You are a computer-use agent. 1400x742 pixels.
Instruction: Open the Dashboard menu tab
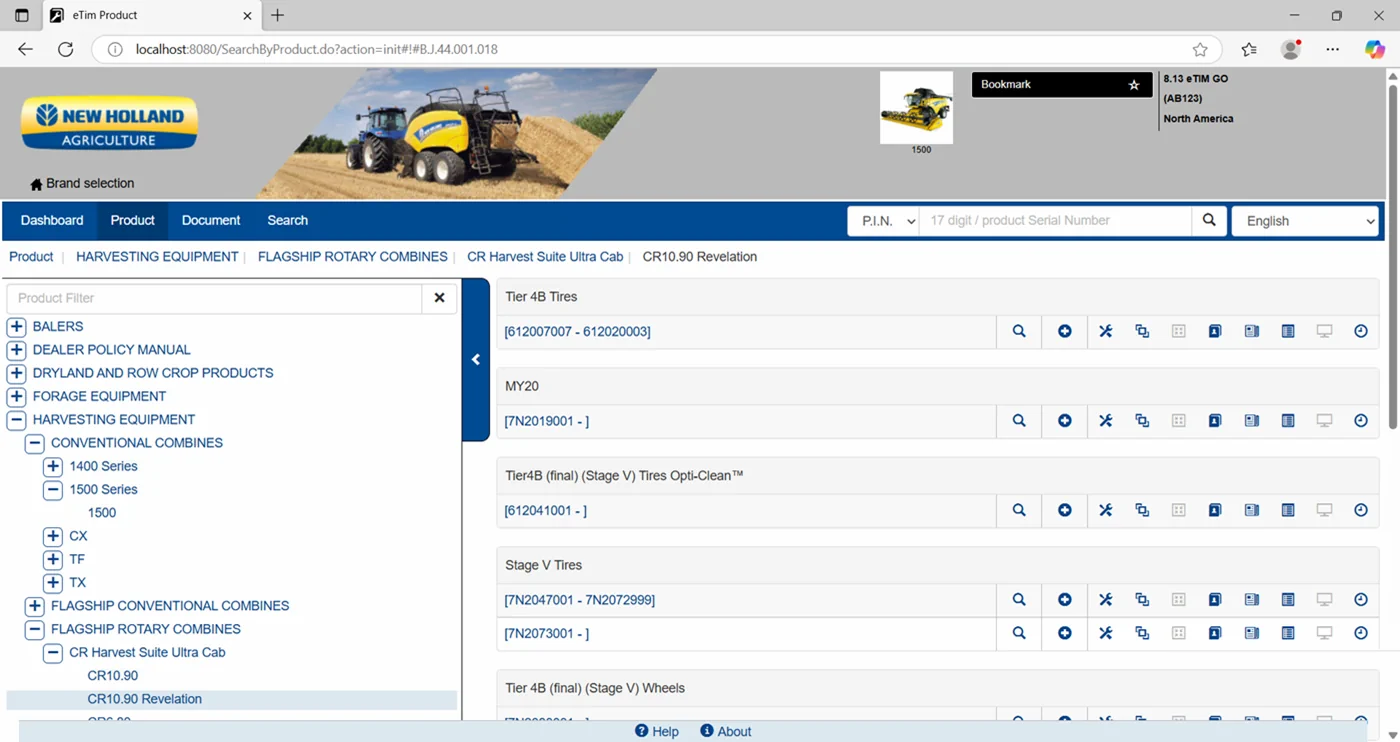52,220
